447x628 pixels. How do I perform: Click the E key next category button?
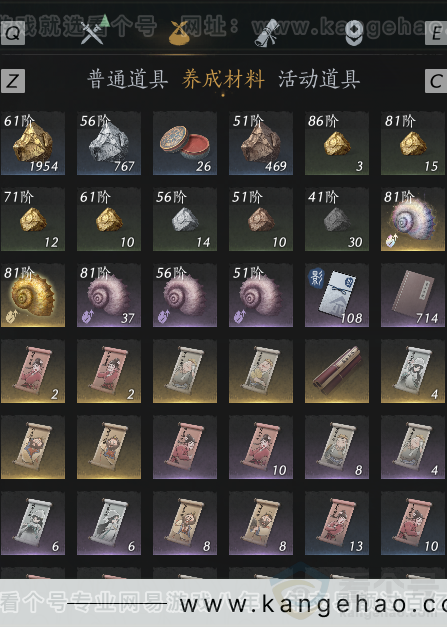click(x=436, y=33)
